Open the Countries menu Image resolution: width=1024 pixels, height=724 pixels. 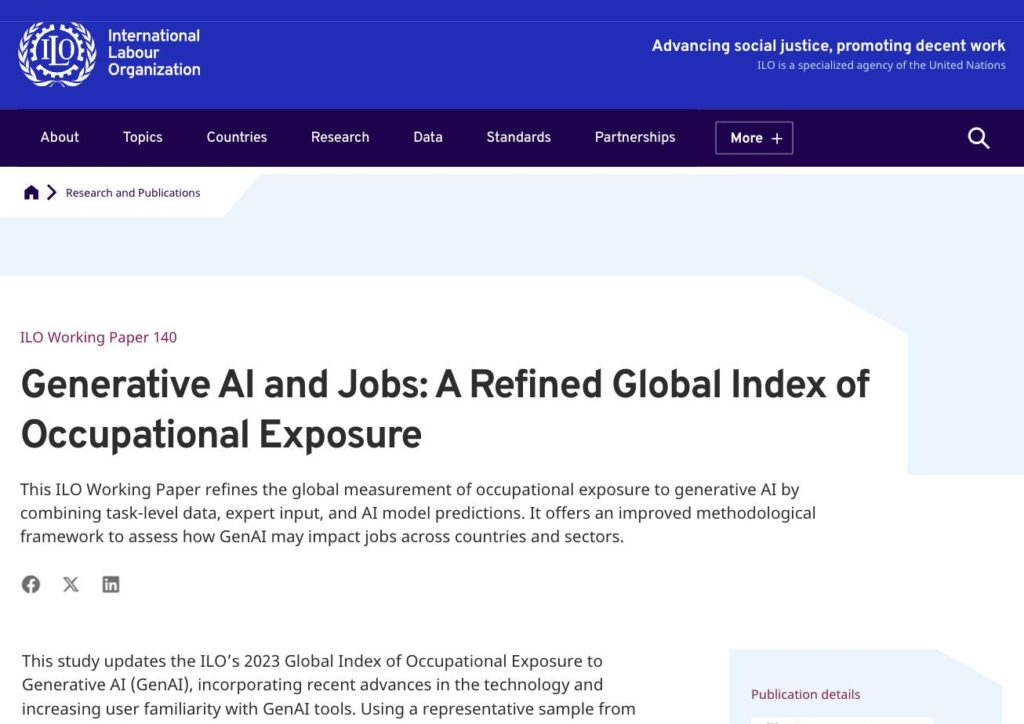point(236,137)
